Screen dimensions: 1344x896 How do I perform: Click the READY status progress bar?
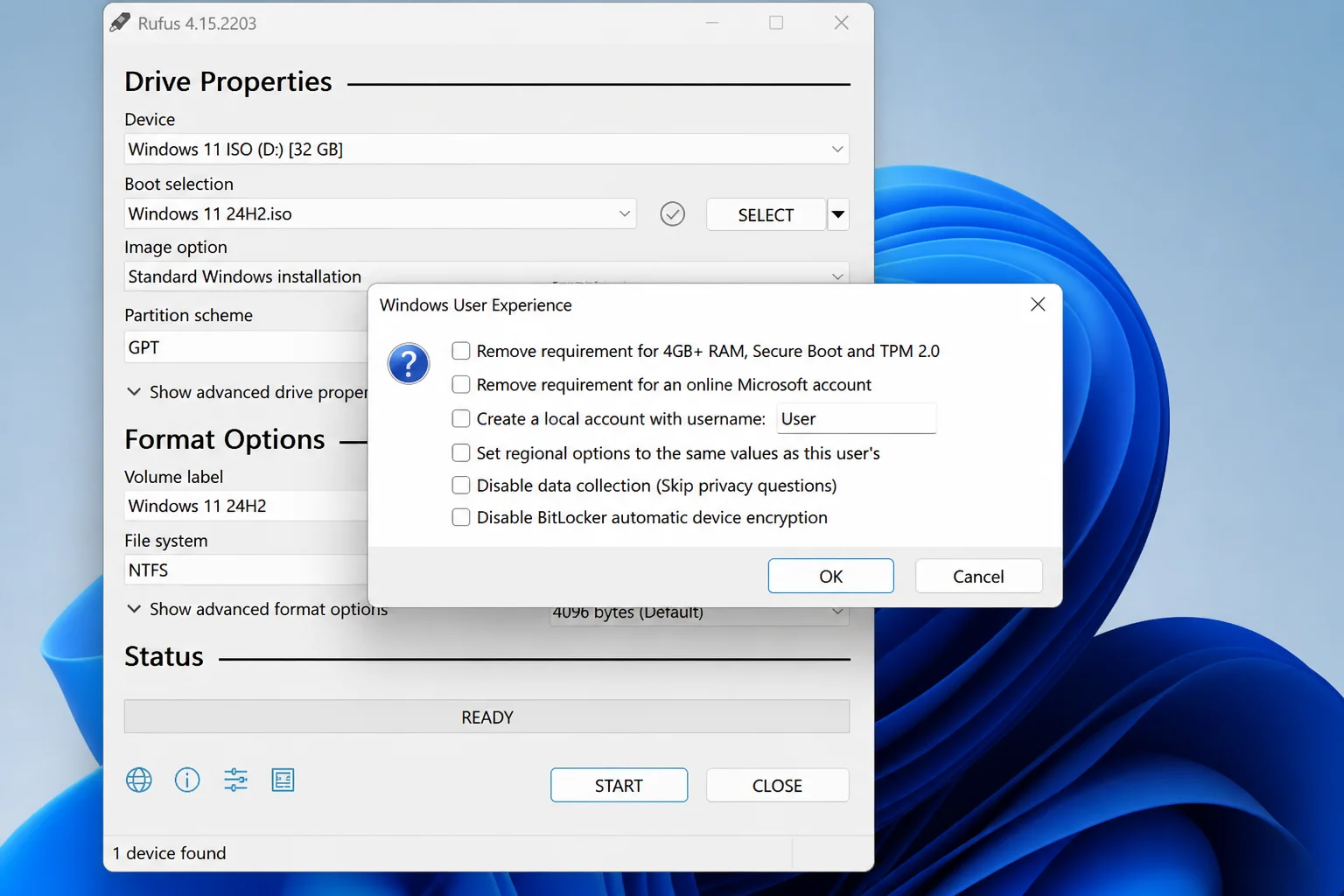coord(486,717)
